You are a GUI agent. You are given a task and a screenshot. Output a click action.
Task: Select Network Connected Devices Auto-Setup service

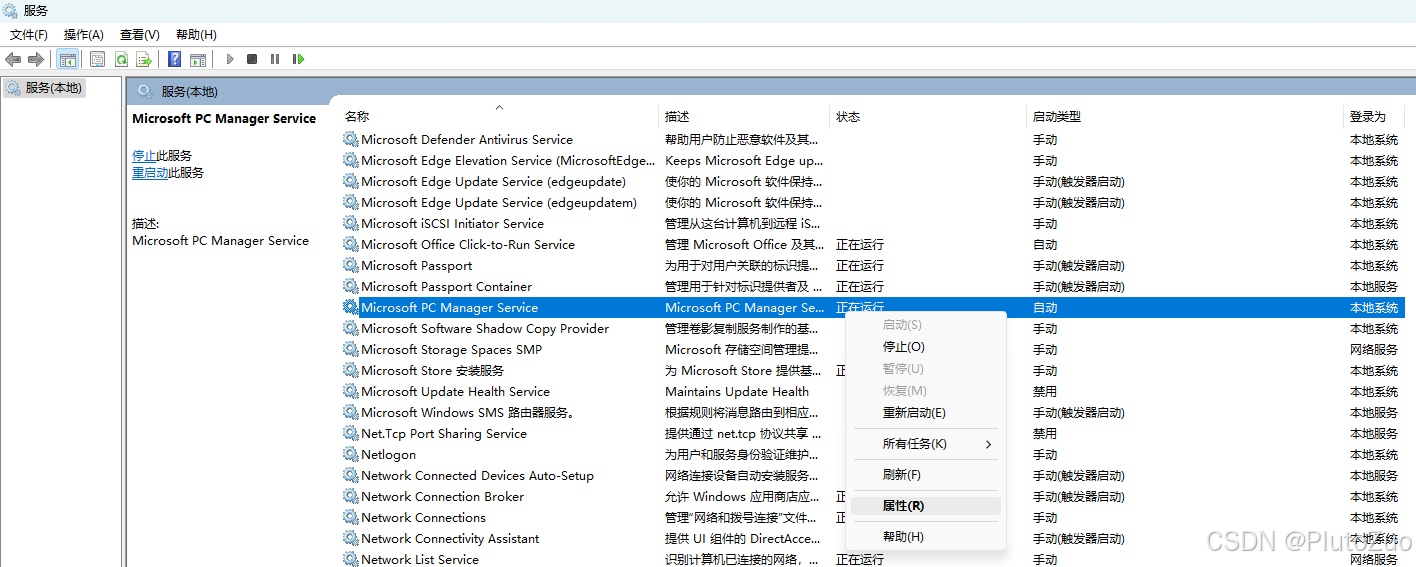[872, 475]
